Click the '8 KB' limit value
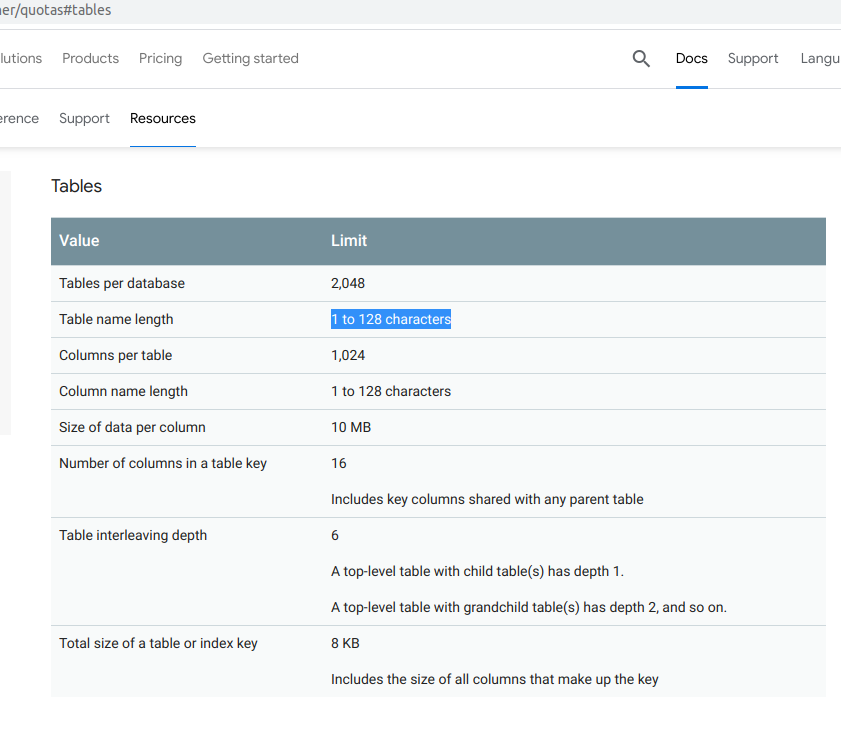The image size is (841, 731). coord(345,643)
